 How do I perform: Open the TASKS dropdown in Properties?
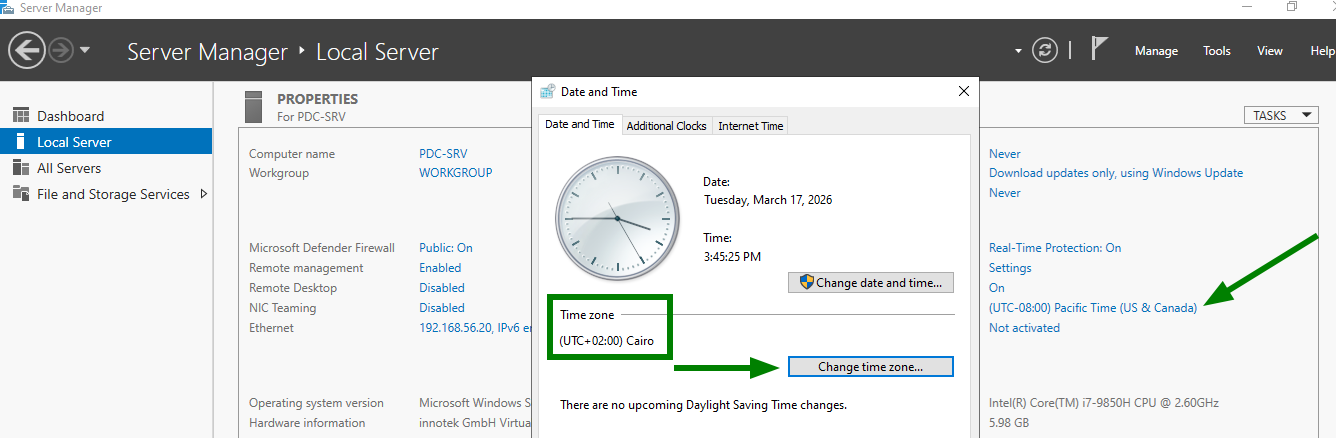(1281, 115)
